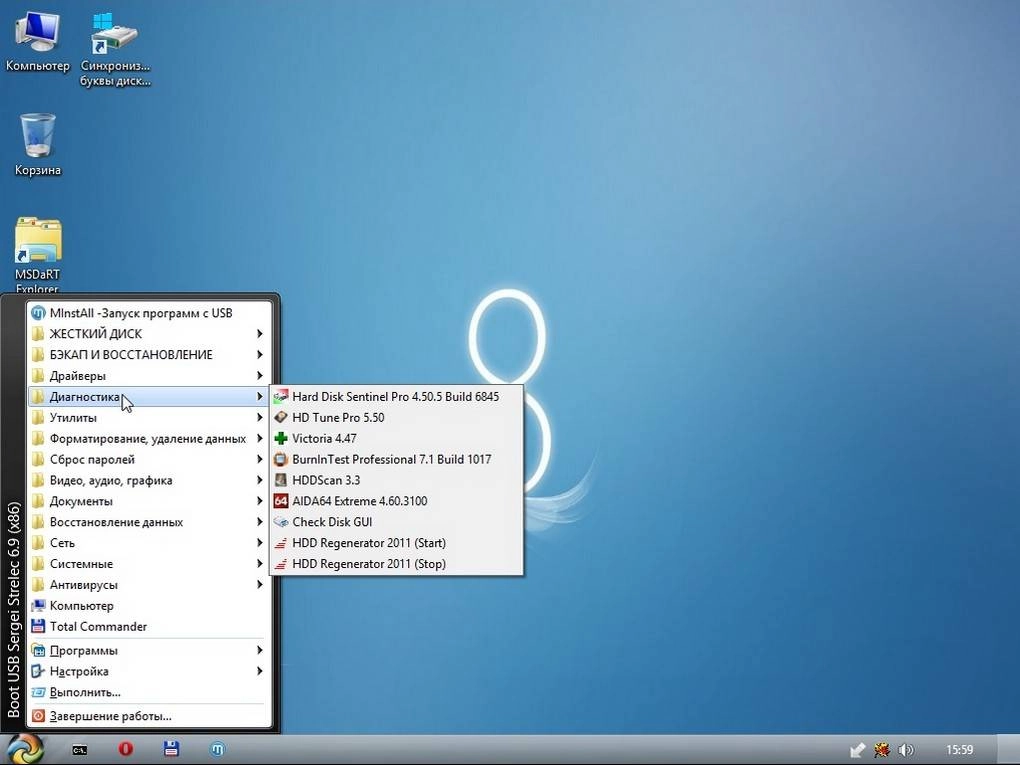
Task: Launch HDDScan 3.3
Action: tap(396, 480)
